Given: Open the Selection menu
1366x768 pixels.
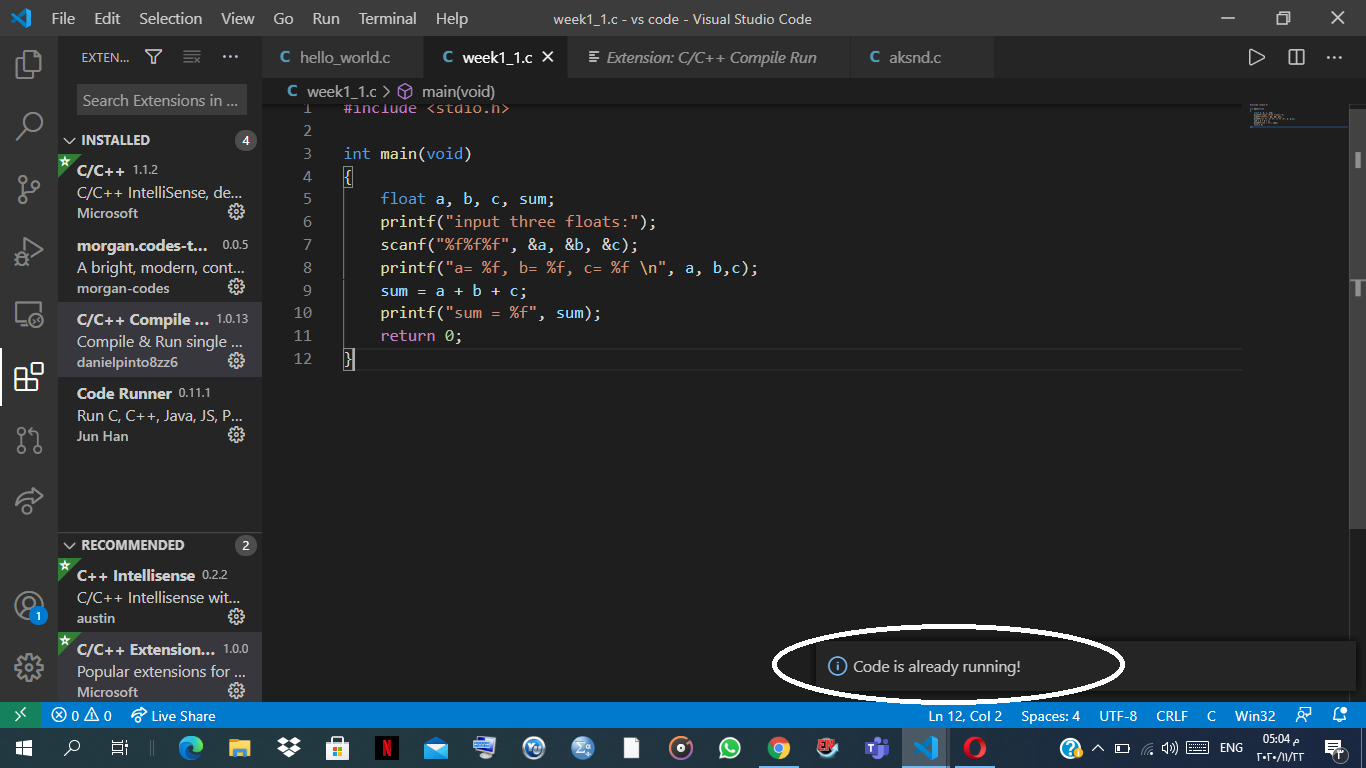Looking at the screenshot, I should (170, 19).
